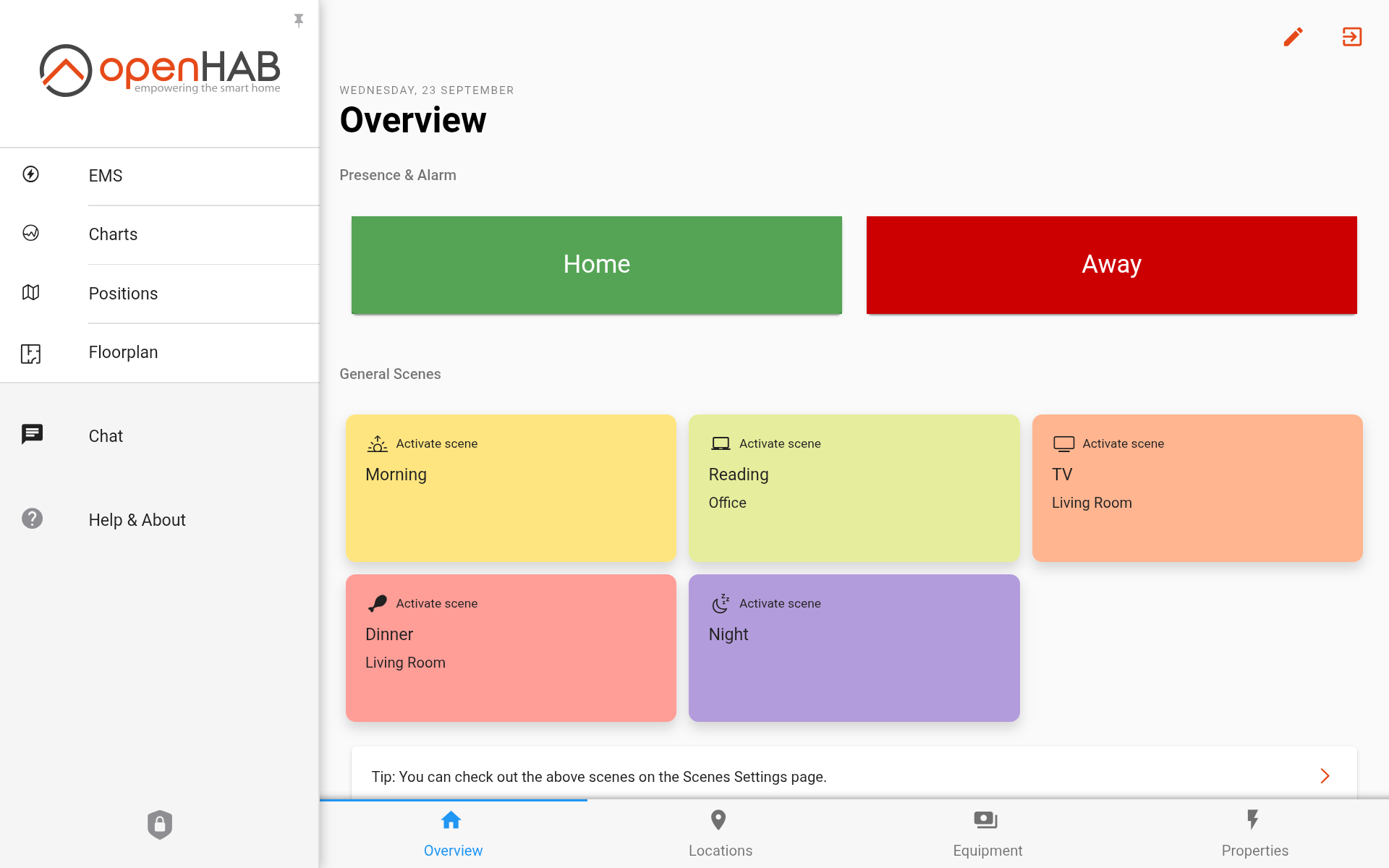Switch to the Locations tab
1389x868 pixels.
pos(721,834)
